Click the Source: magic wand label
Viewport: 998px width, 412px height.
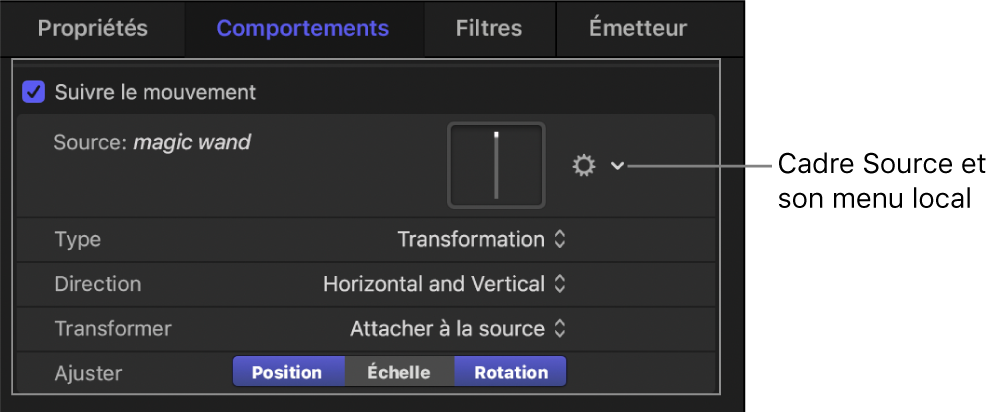click(152, 142)
